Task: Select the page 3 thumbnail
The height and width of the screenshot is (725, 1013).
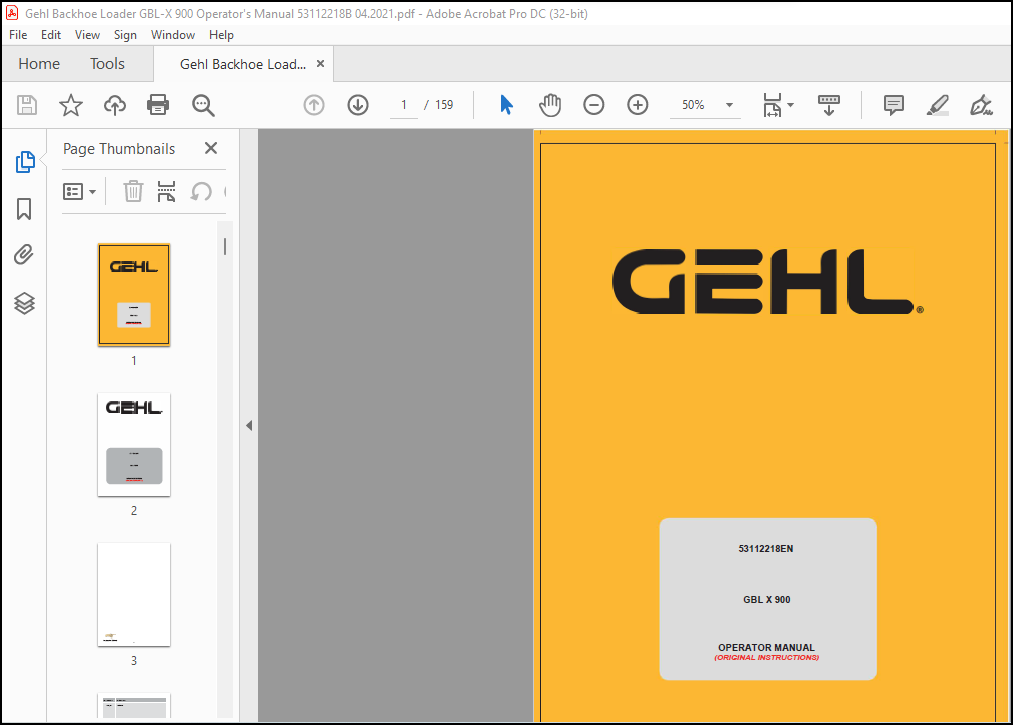Action: point(134,594)
